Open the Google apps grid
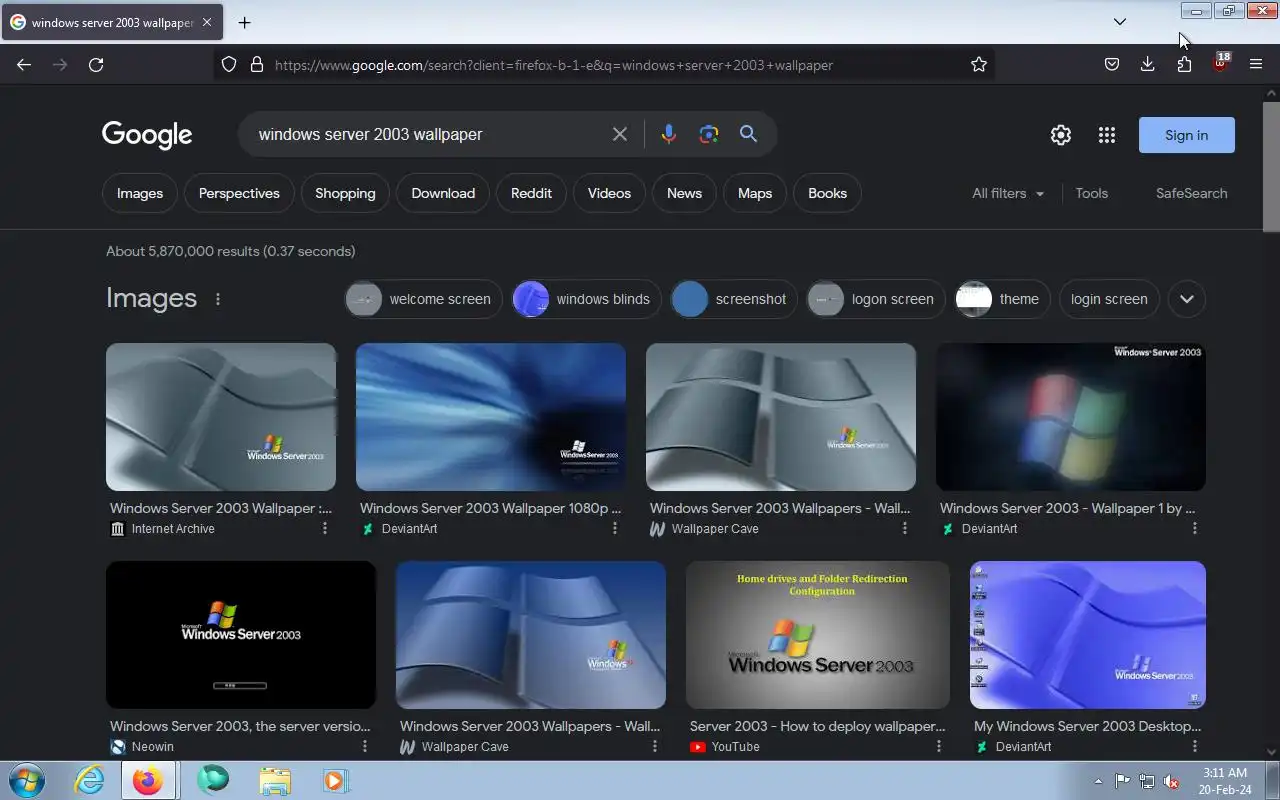1280x800 pixels. (x=1107, y=135)
